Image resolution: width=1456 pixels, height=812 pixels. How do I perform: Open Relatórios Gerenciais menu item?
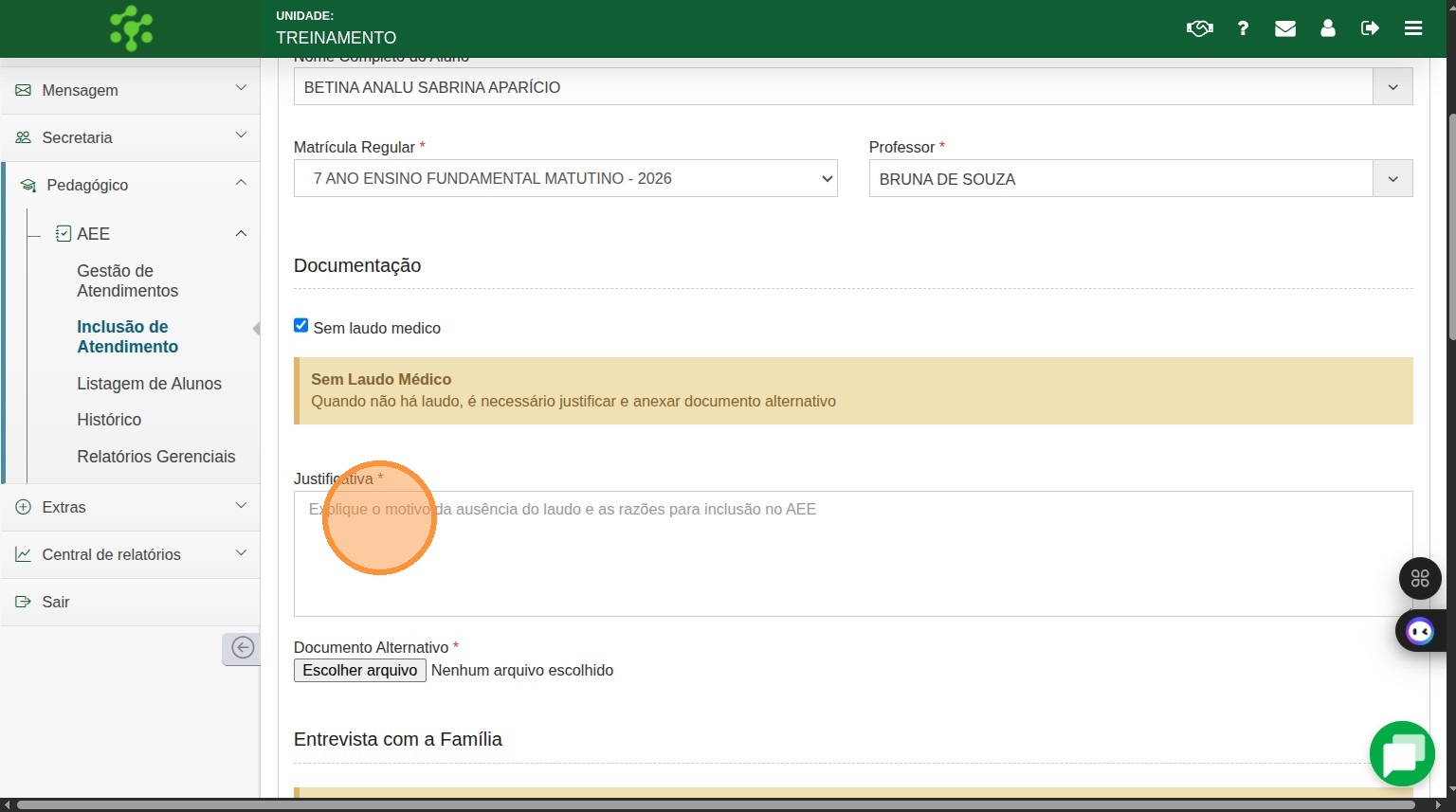pyautogui.click(x=156, y=457)
